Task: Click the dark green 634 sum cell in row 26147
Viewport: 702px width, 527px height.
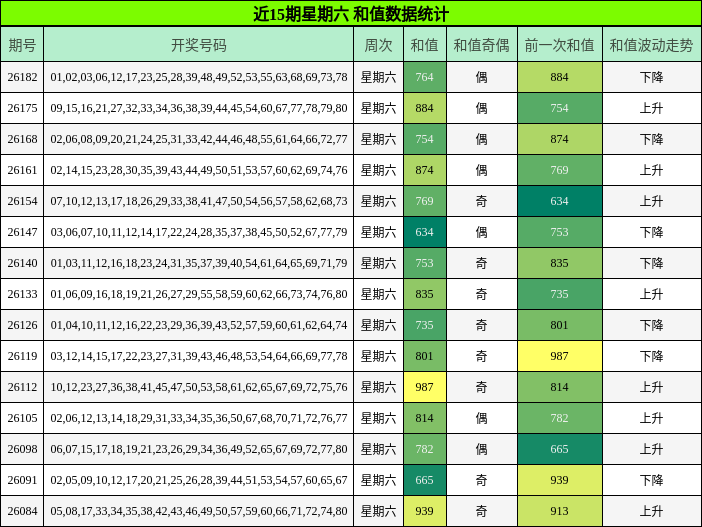Action: point(424,232)
